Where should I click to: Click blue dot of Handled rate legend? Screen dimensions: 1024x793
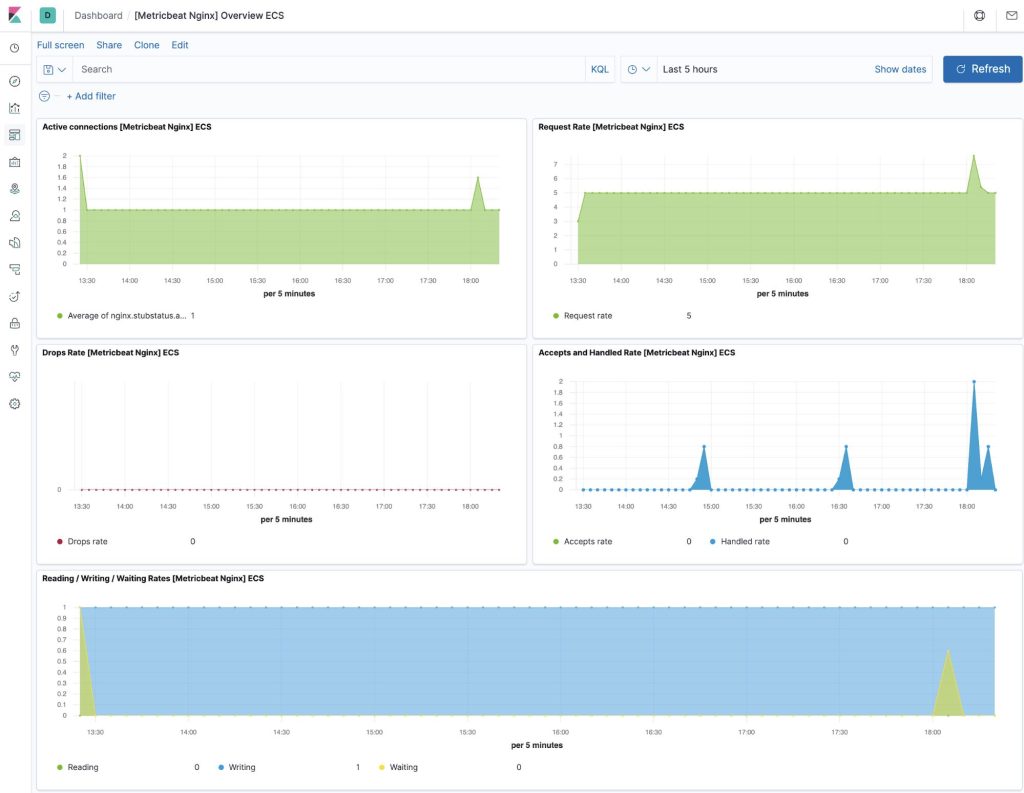coord(712,542)
